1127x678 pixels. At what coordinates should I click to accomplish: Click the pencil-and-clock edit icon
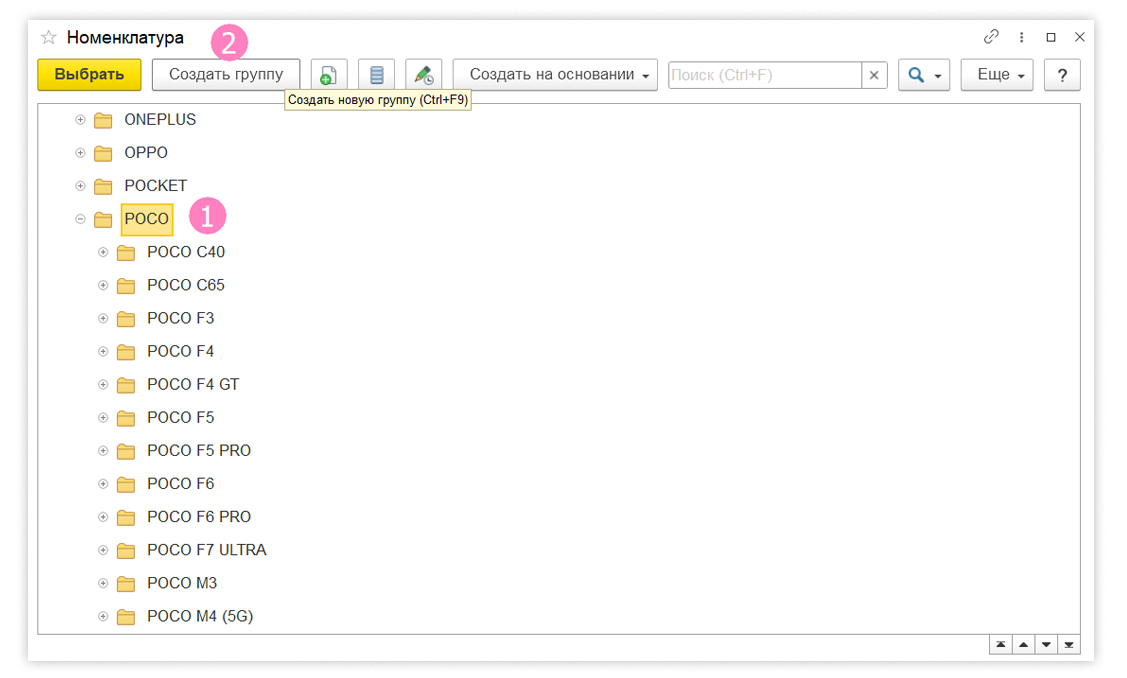(x=424, y=75)
